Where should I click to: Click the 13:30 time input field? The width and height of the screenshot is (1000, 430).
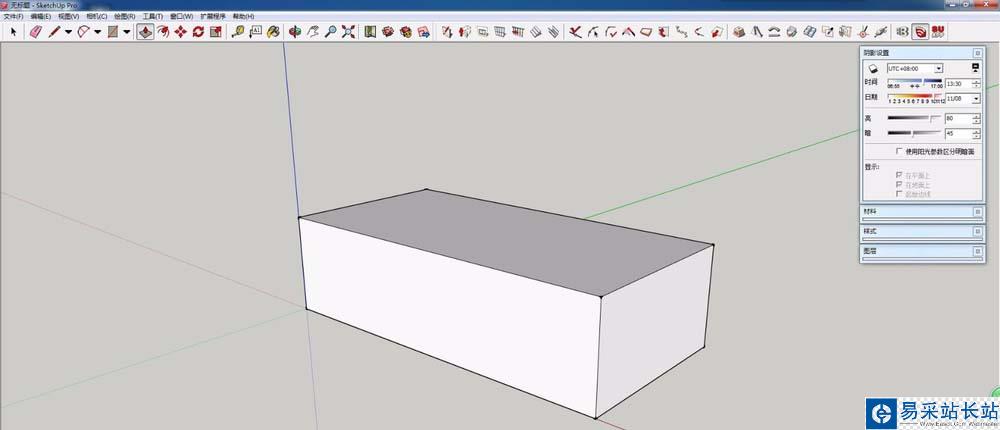pyautogui.click(x=959, y=84)
